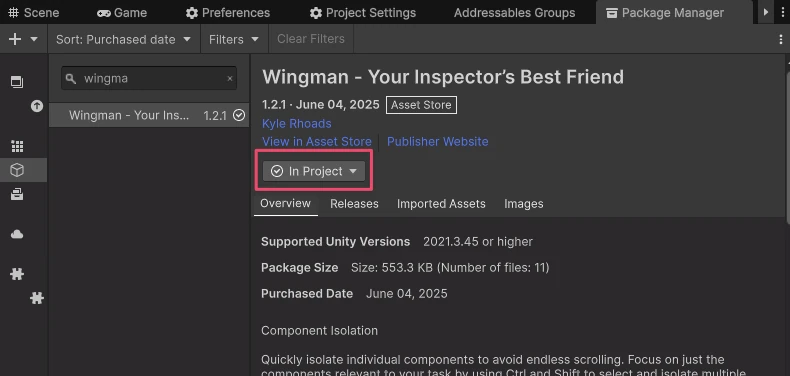The image size is (790, 376).
Task: Open the Filters dropdown
Action: 234,39
